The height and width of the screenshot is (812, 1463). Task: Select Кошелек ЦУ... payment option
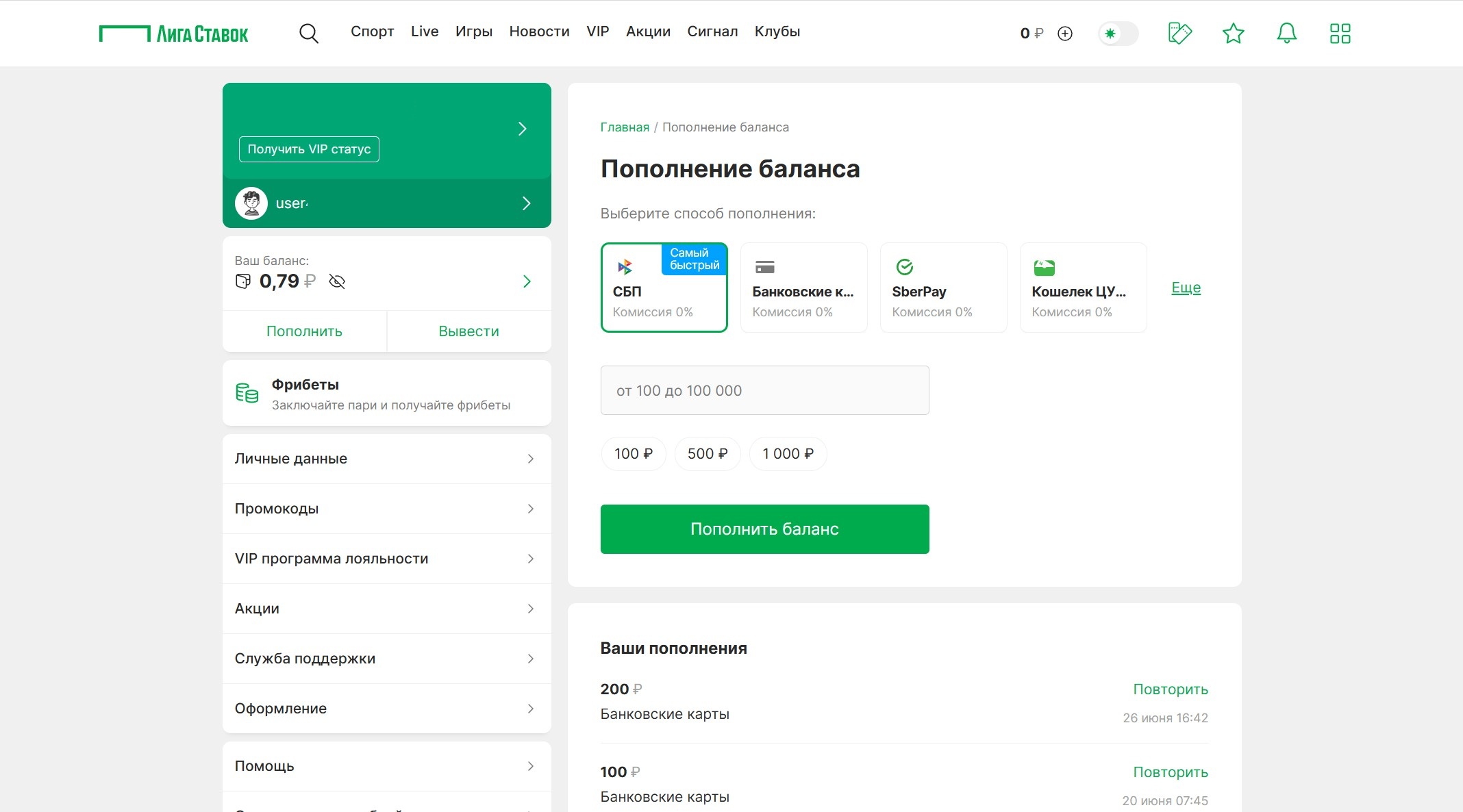(1083, 288)
